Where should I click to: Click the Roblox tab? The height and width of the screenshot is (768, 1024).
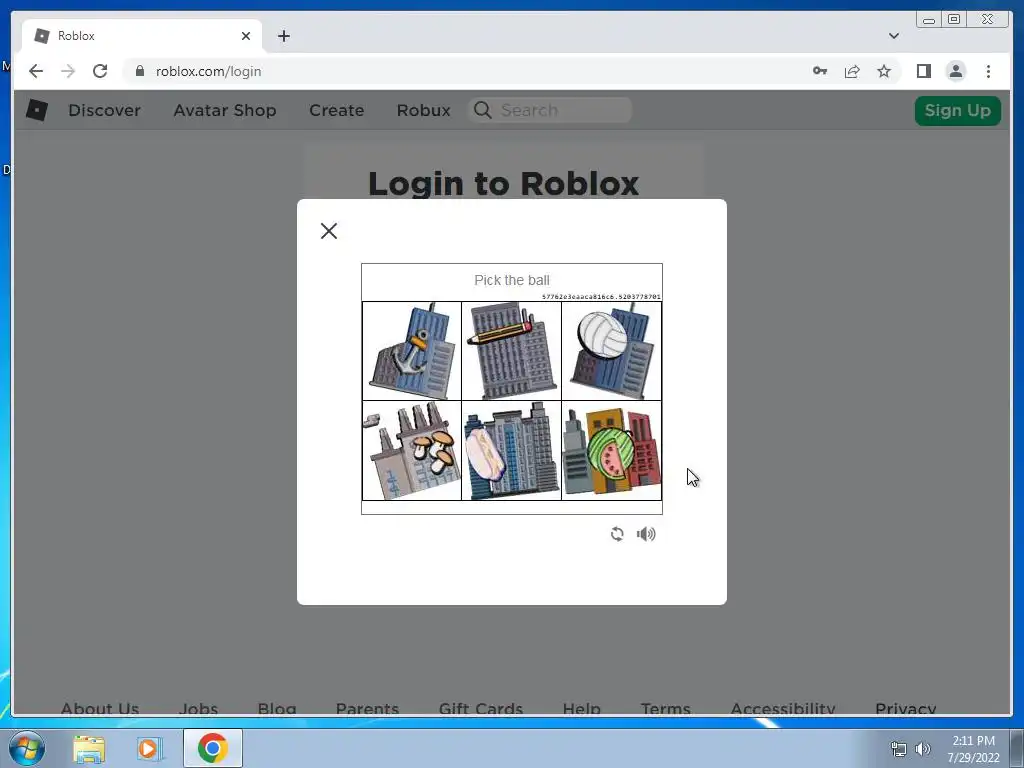[x=142, y=36]
